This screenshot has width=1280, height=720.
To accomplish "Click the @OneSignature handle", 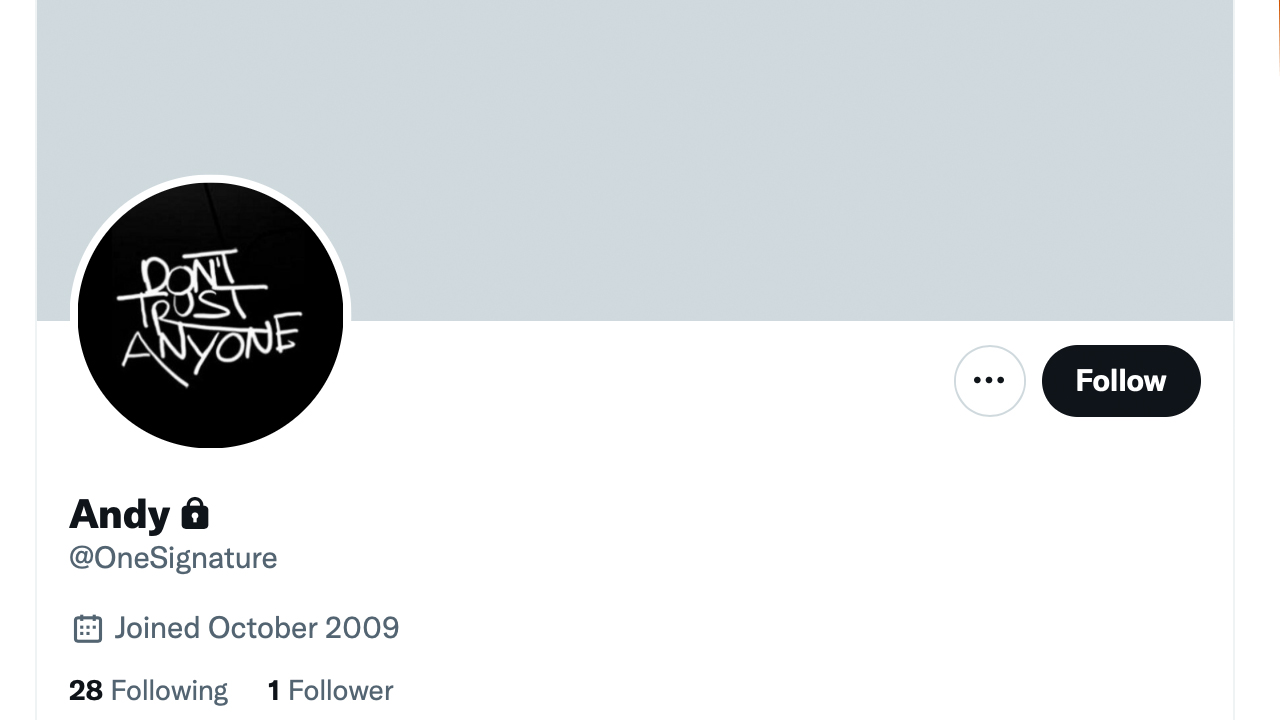I will [172, 558].
